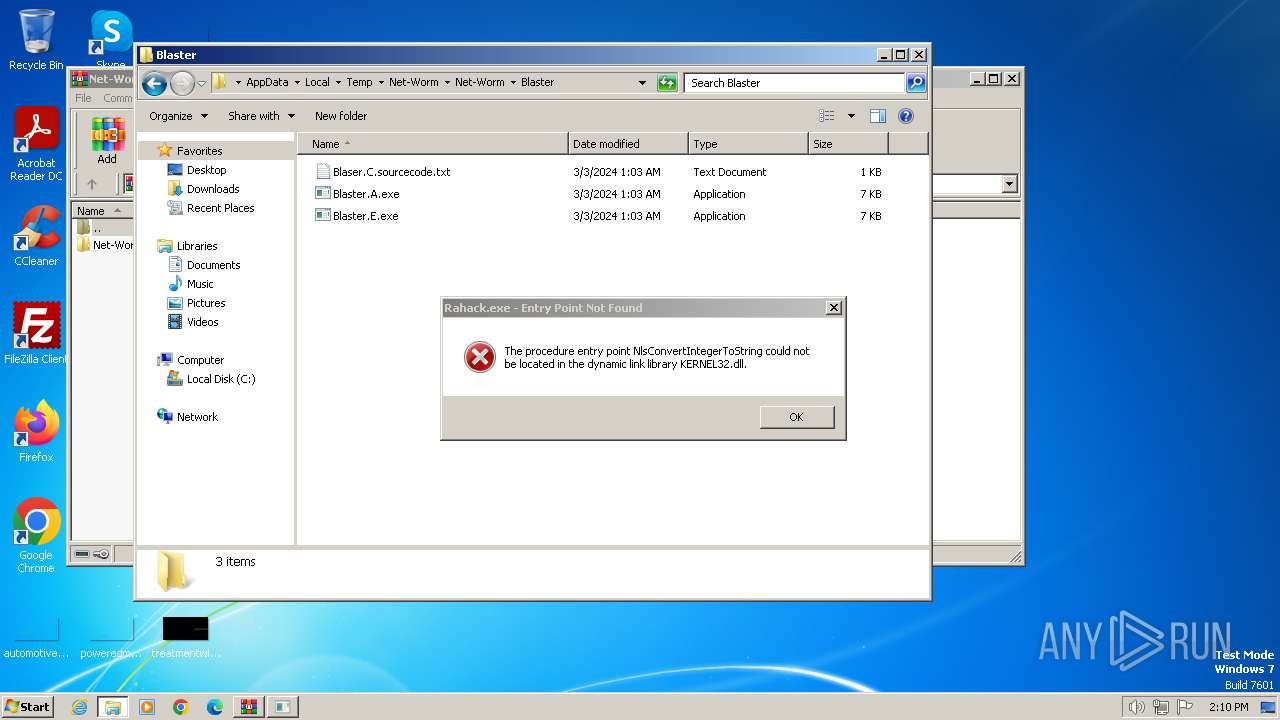The image size is (1280, 720).
Task: Click the Temp breadcrumb segment
Action: click(359, 83)
